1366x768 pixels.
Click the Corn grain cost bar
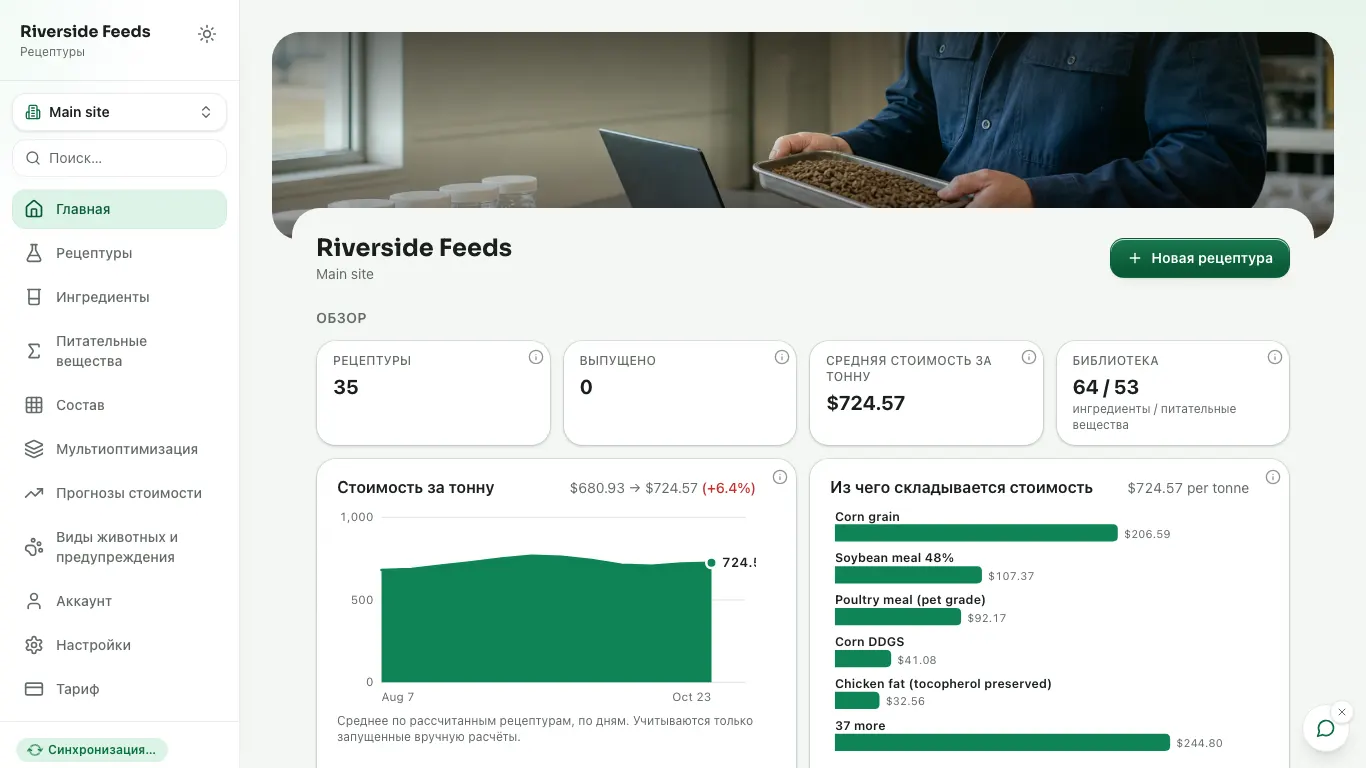(976, 533)
